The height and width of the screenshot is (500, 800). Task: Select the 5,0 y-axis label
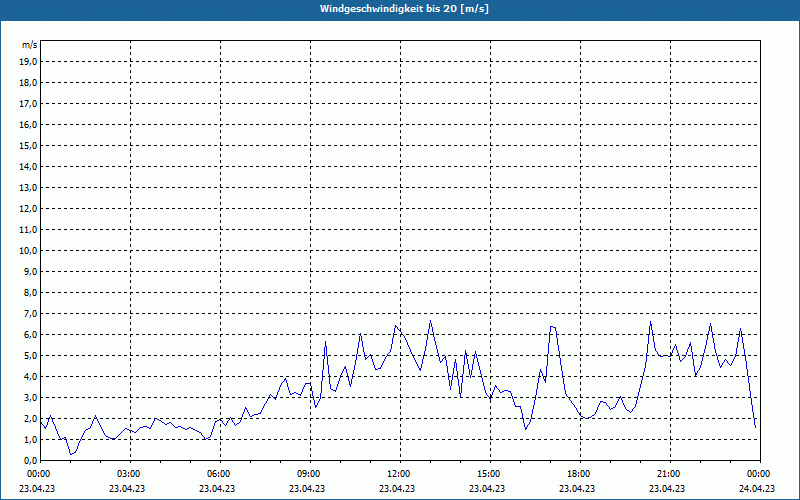click(x=30, y=356)
